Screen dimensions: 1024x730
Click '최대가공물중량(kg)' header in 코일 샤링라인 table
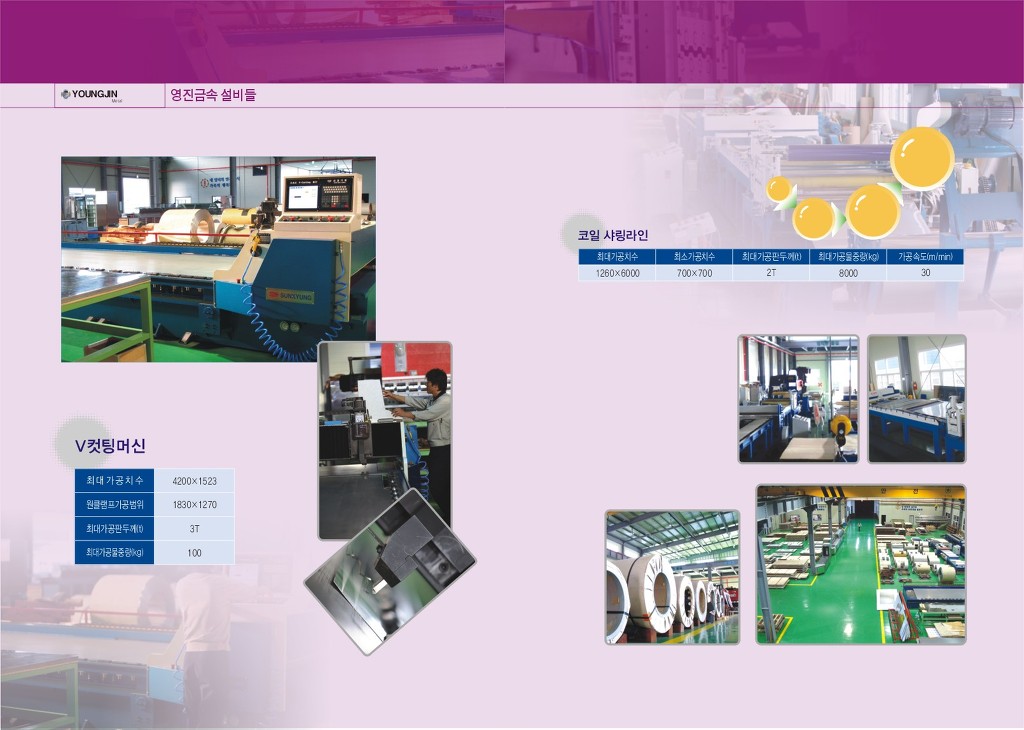click(848, 257)
